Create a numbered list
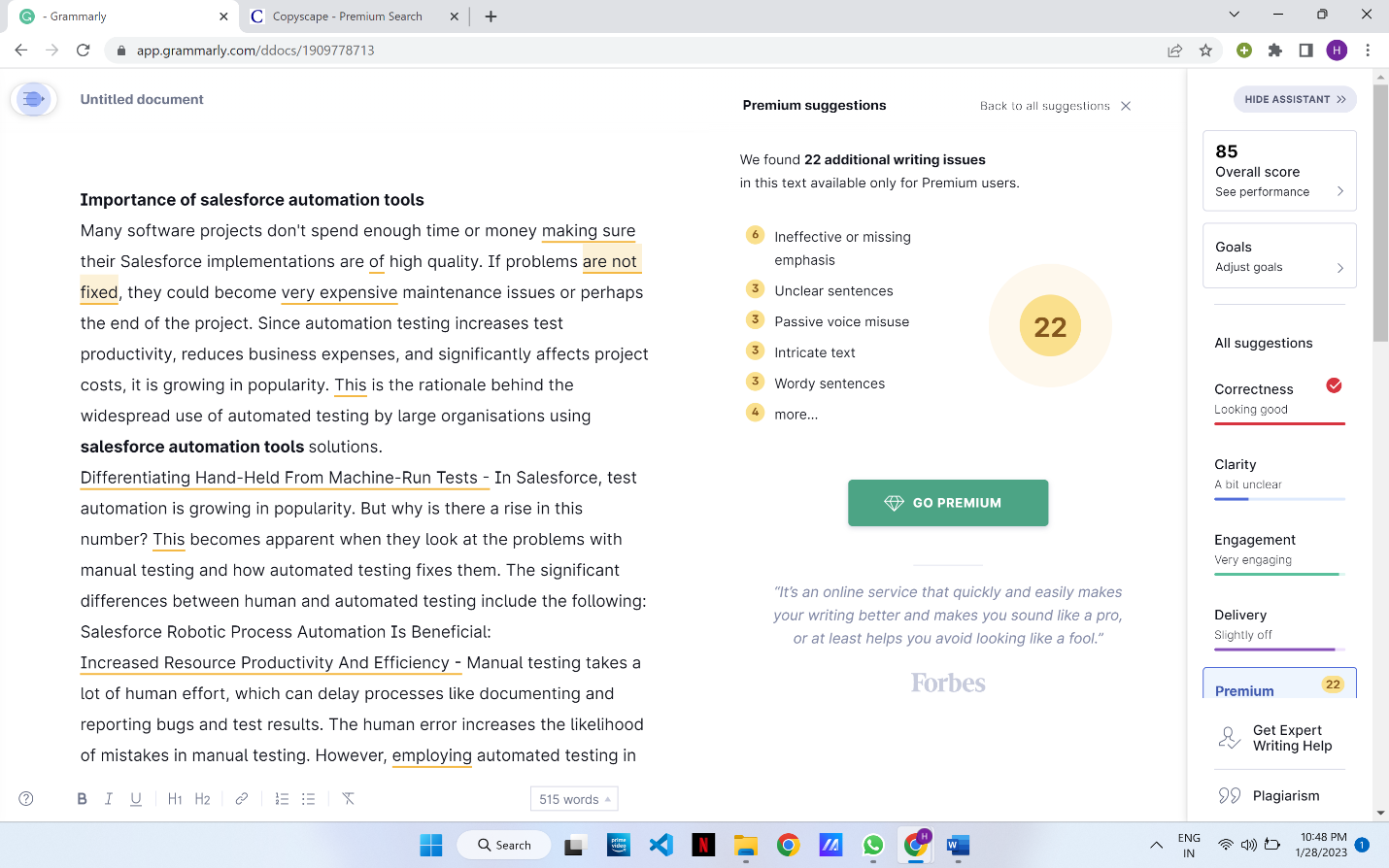Viewport: 1389px width, 868px height. (282, 799)
